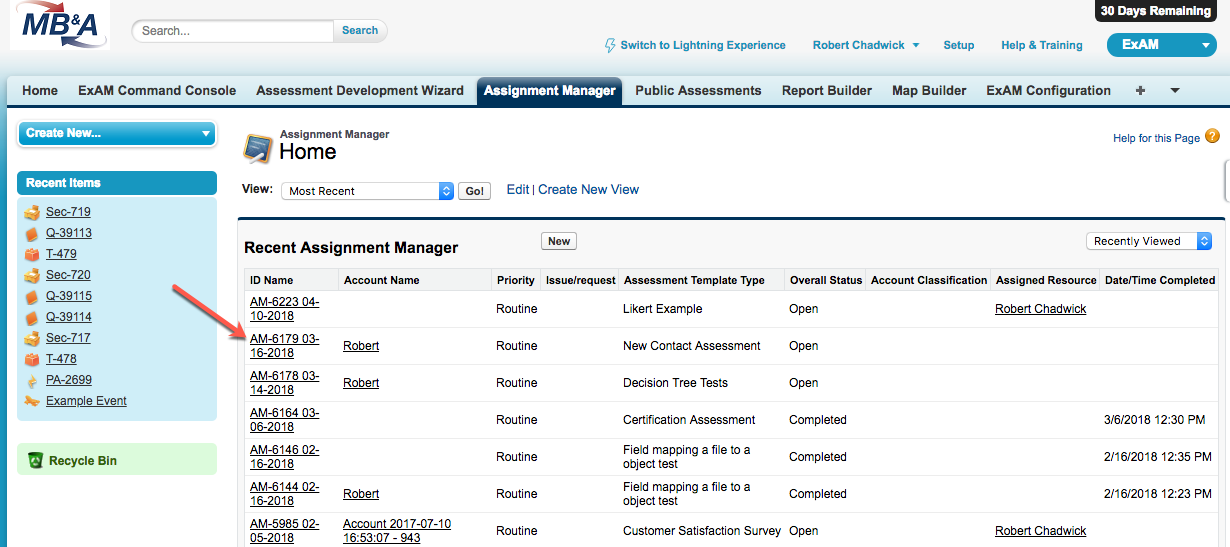Click the Help for this Page link

pyautogui.click(x=1156, y=138)
